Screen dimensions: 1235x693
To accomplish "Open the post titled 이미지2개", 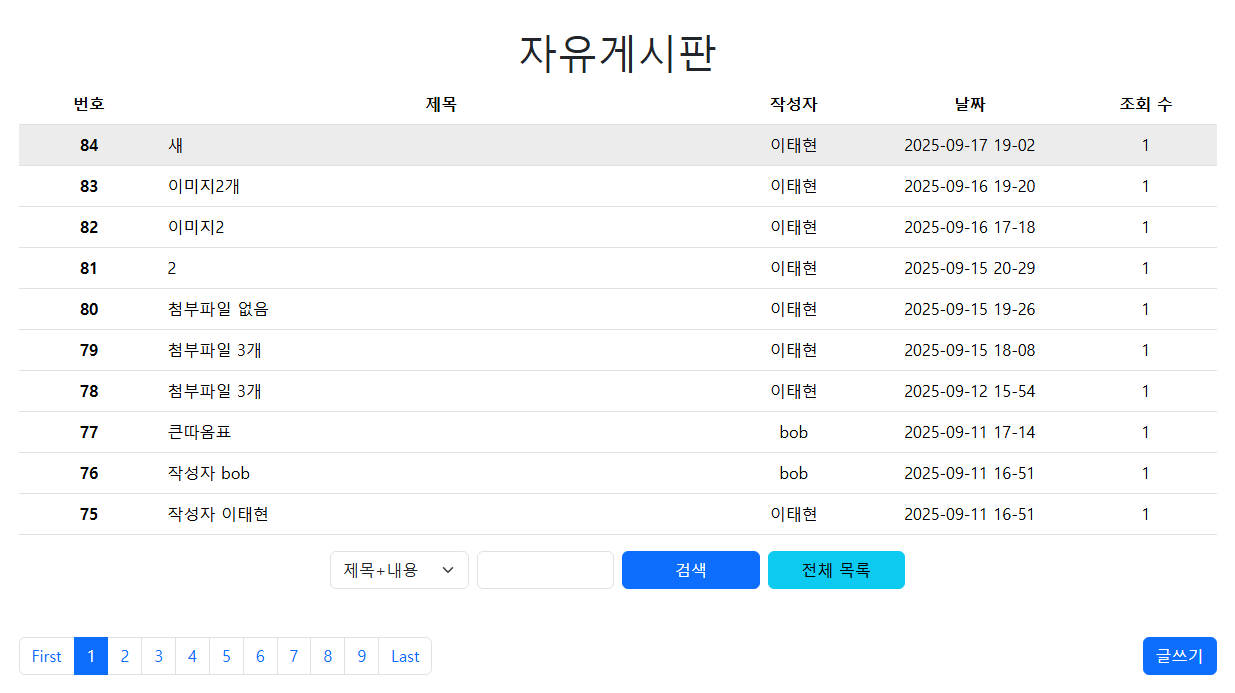I will (204, 186).
